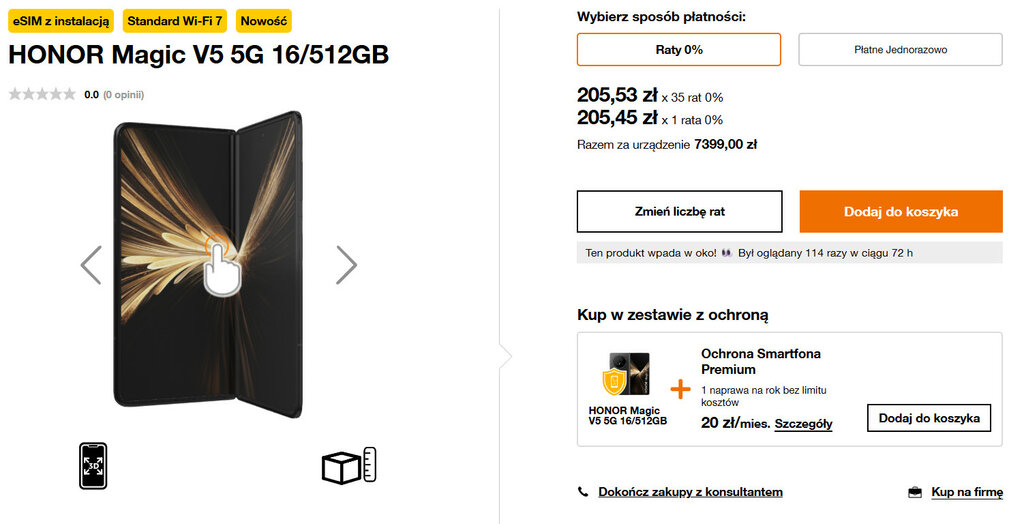Open Szczegóły link for protection plan
This screenshot has height=524, width=1024.
click(803, 424)
